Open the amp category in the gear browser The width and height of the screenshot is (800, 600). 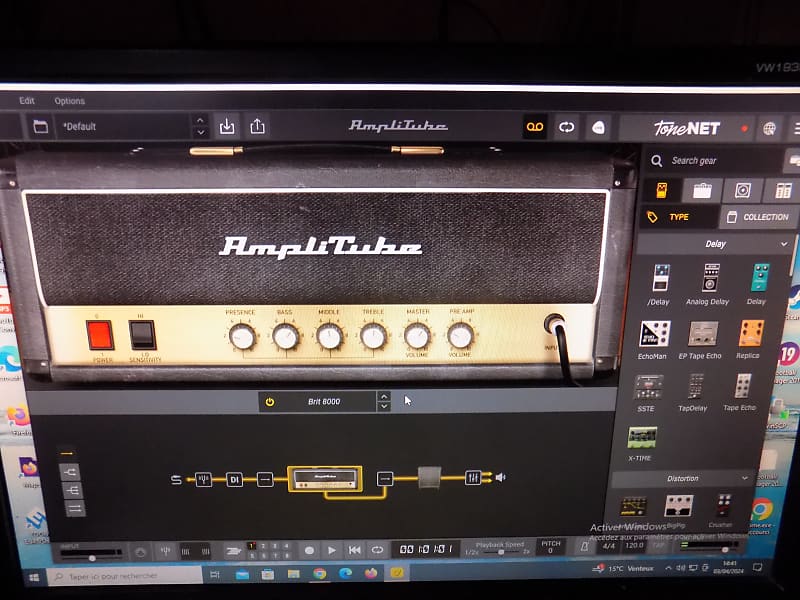point(703,187)
